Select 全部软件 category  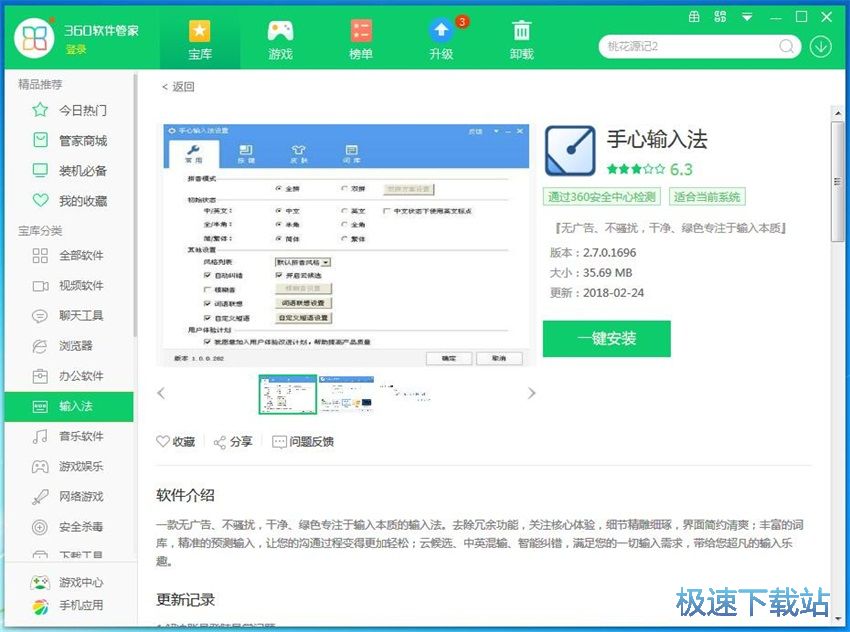click(x=69, y=255)
